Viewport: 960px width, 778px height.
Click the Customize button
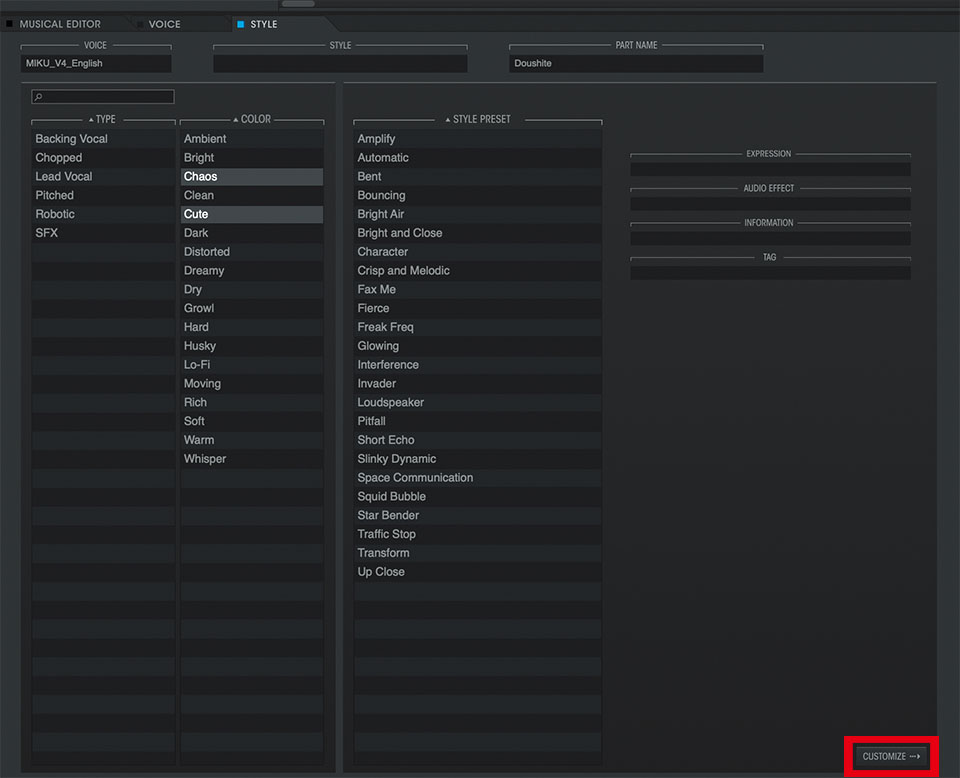pos(891,757)
